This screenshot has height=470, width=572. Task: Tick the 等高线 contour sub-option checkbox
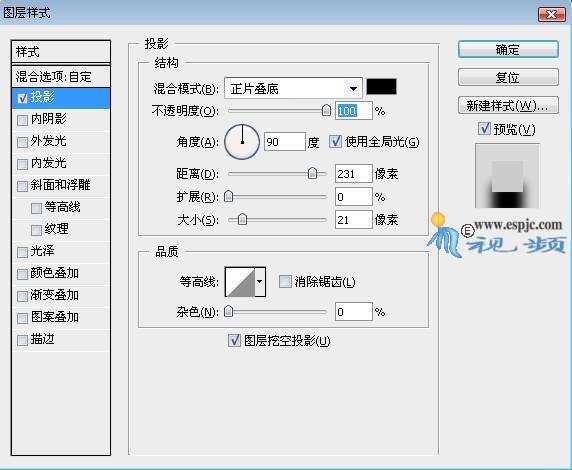(36, 208)
